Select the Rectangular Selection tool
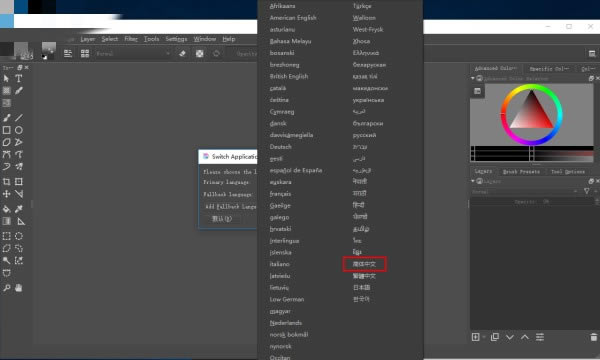The image size is (600, 360). pyautogui.click(x=7, y=236)
